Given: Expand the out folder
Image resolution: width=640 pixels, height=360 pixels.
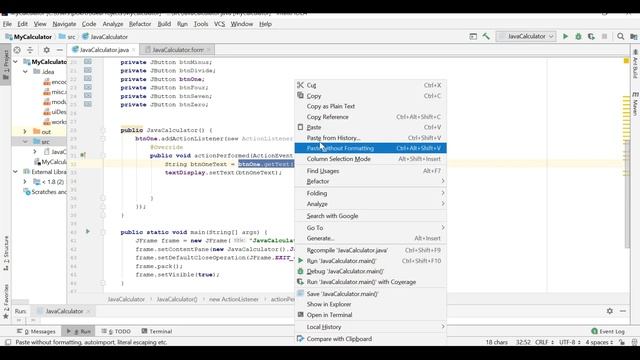Looking at the screenshot, I should coord(25,131).
